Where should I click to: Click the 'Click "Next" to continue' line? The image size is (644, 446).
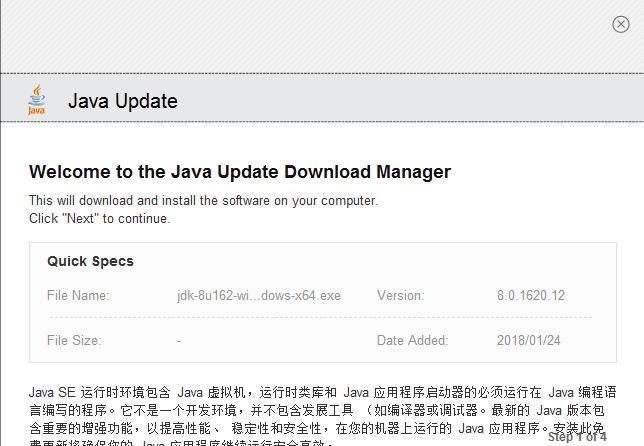(99, 218)
